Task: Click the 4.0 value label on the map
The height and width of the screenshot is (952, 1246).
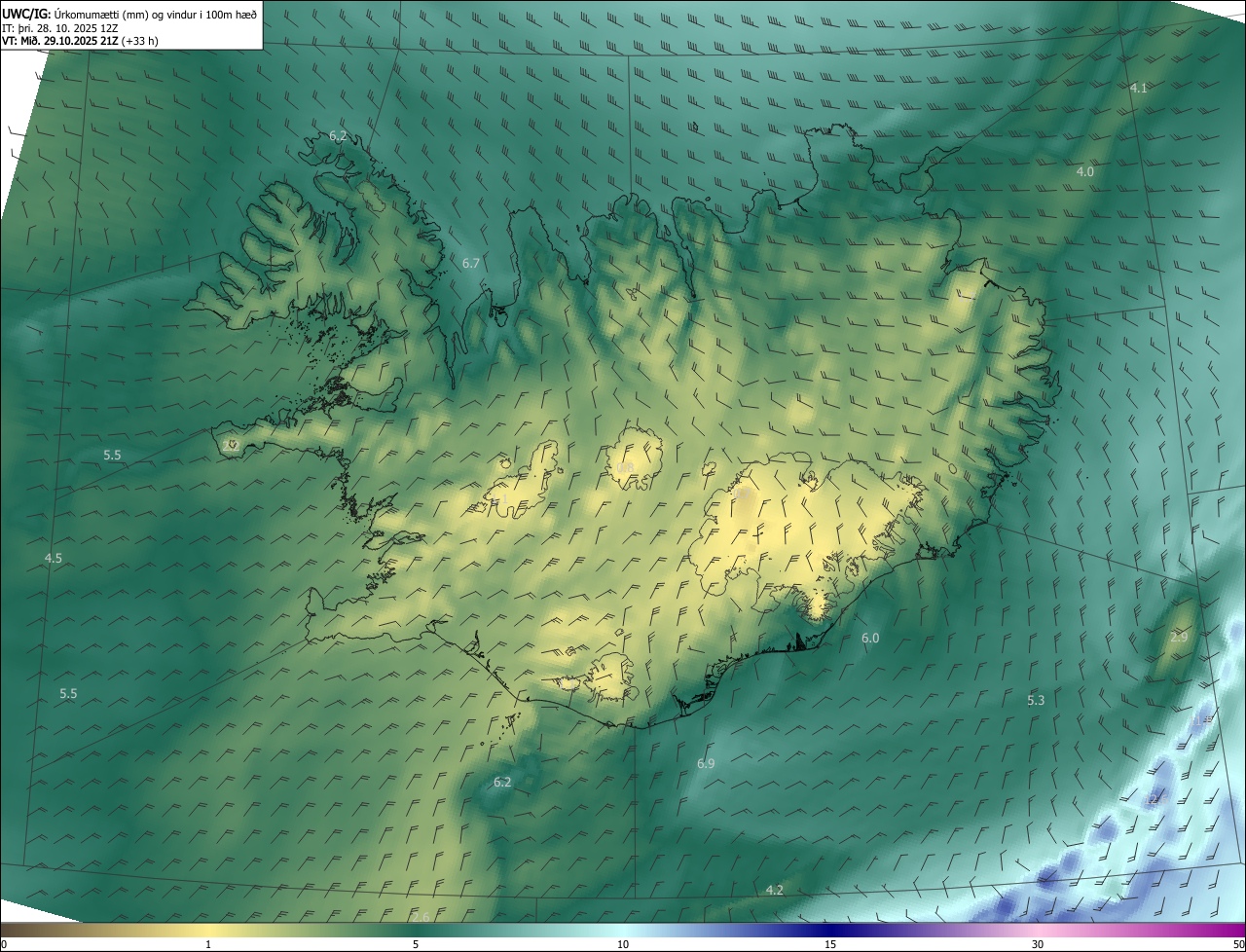Action: point(1085,171)
